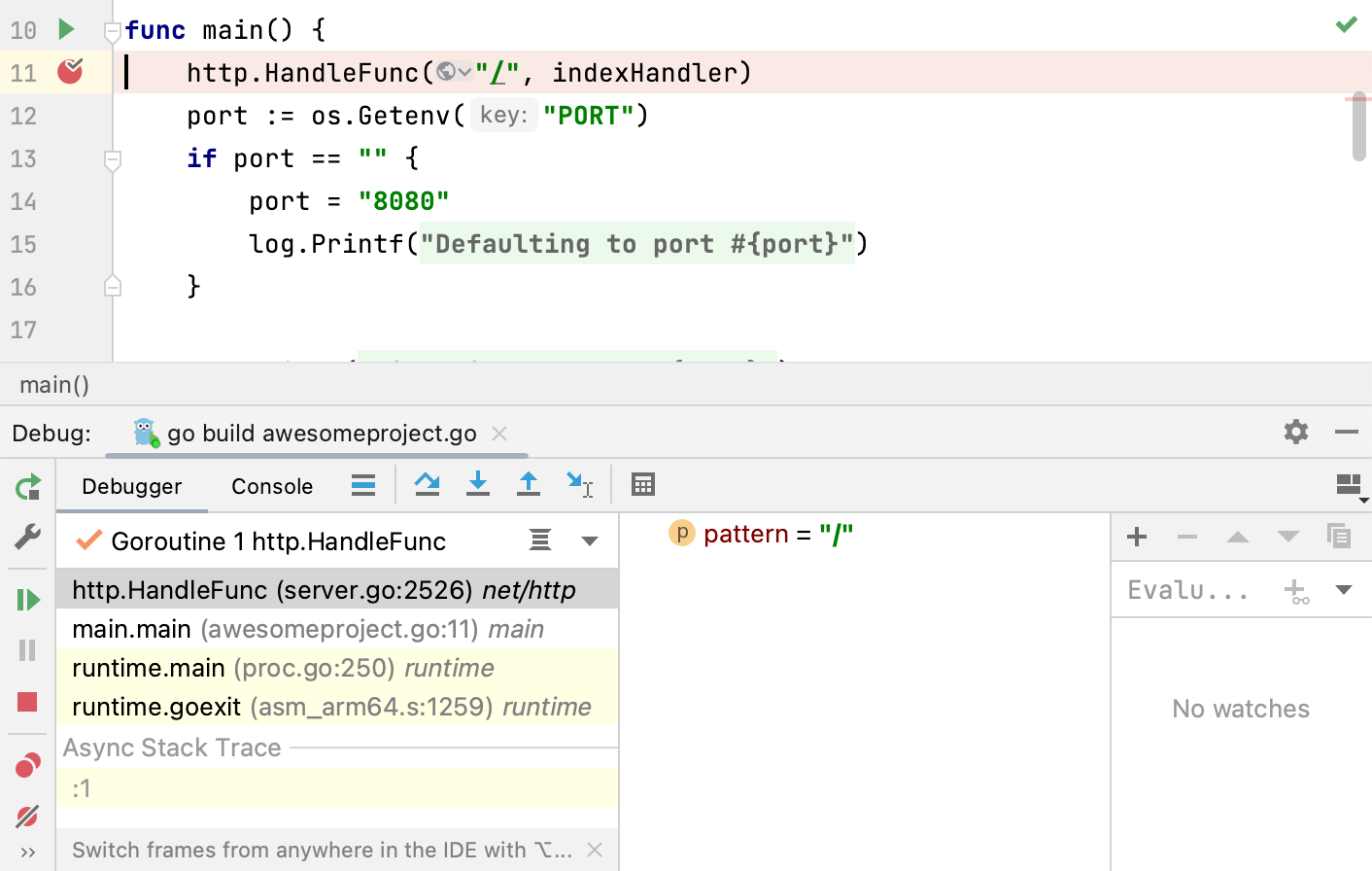Select the Debugger tab
Viewport: 1372px width, 871px height.
pyautogui.click(x=132, y=486)
